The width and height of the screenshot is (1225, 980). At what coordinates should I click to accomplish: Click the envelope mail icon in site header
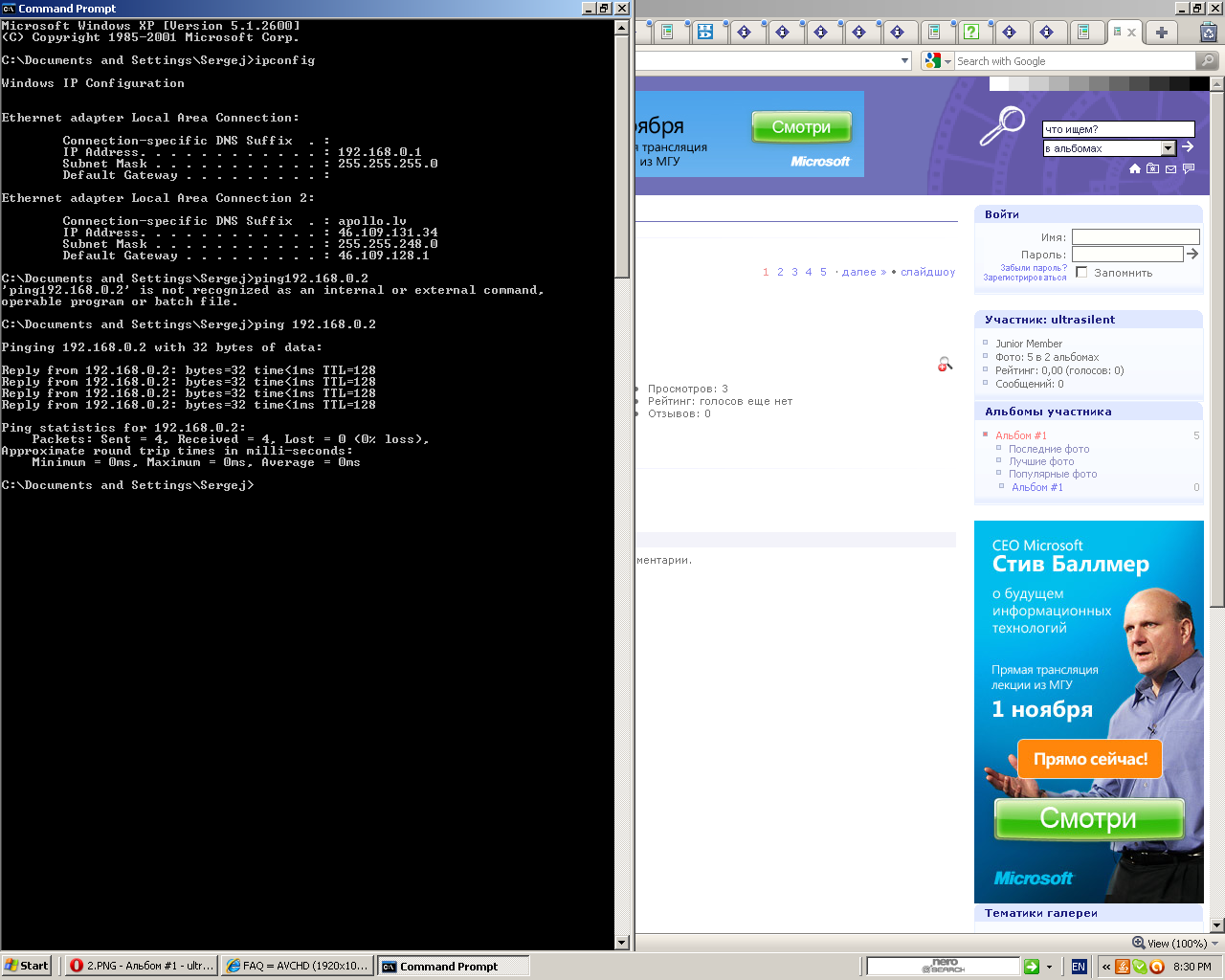(1170, 168)
